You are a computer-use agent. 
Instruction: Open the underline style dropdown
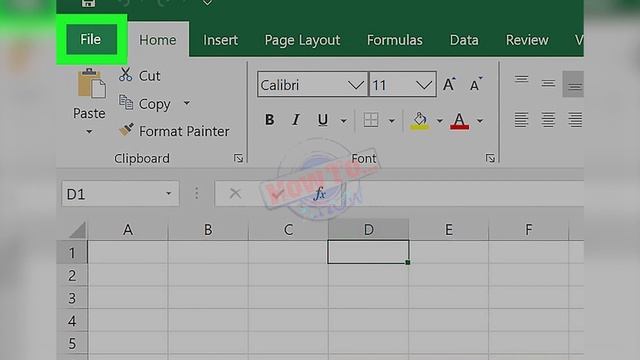[344, 121]
